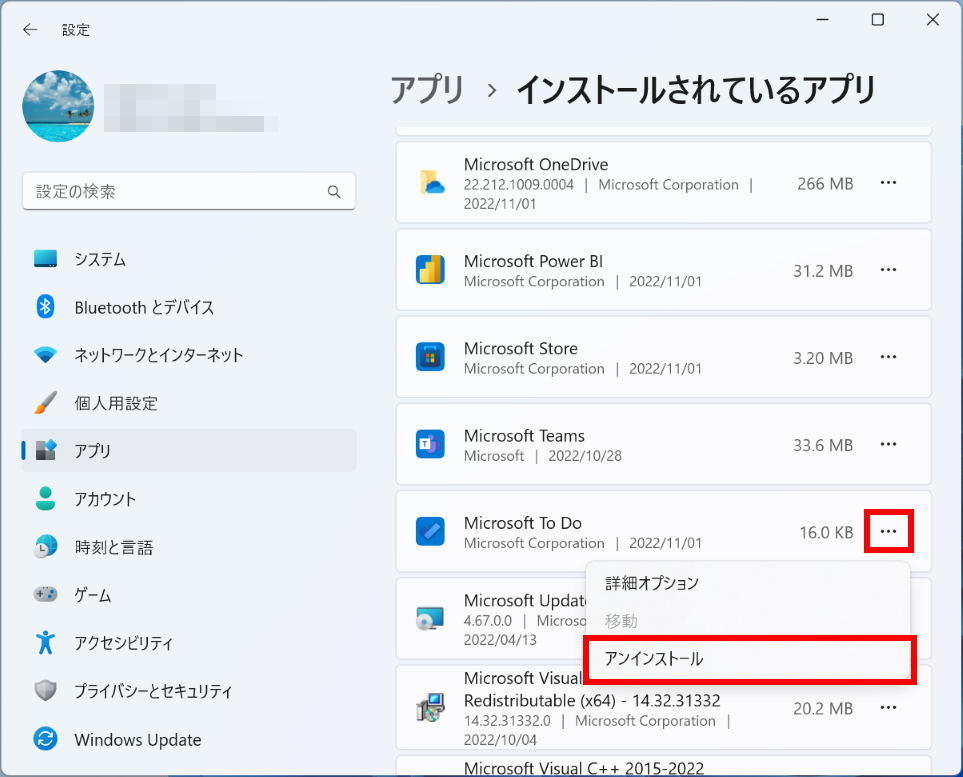Click the Bluetooth icon
Screen dimensions: 963x777
click(x=45, y=307)
